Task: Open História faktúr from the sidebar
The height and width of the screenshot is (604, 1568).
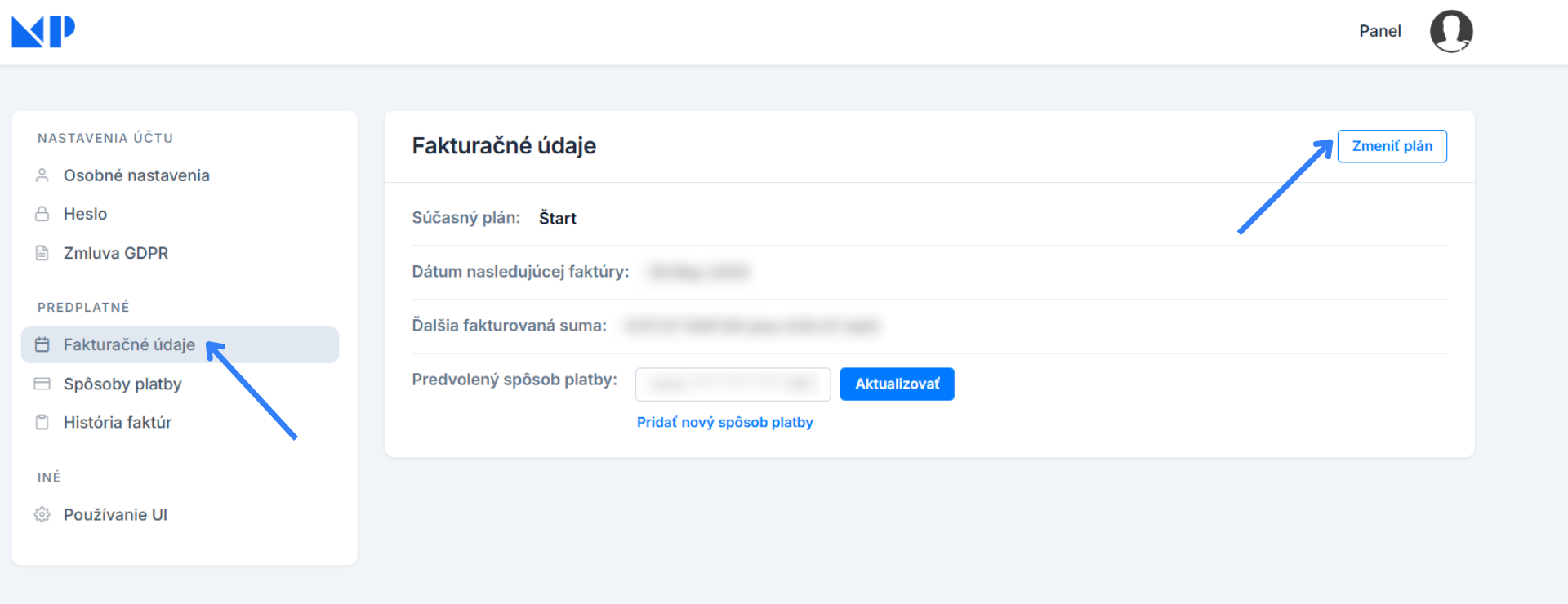Action: 118,422
